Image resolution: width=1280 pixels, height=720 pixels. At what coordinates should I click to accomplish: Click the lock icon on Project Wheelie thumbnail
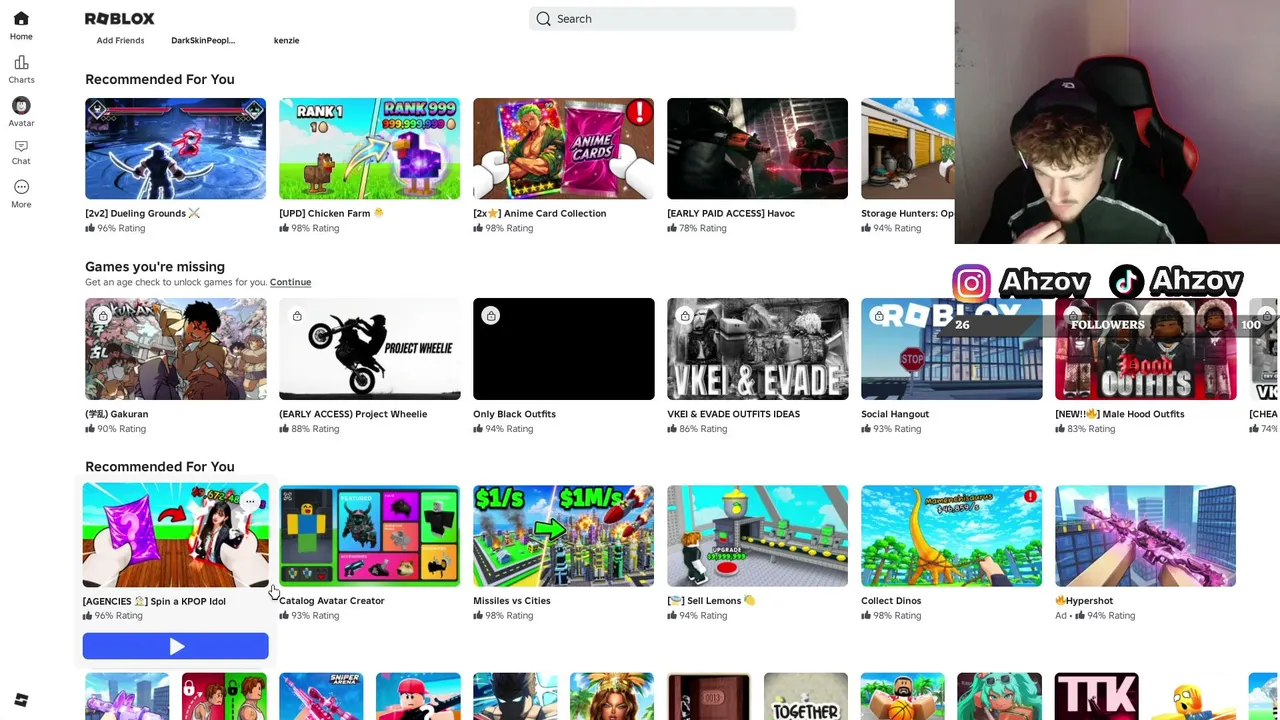coord(297,316)
